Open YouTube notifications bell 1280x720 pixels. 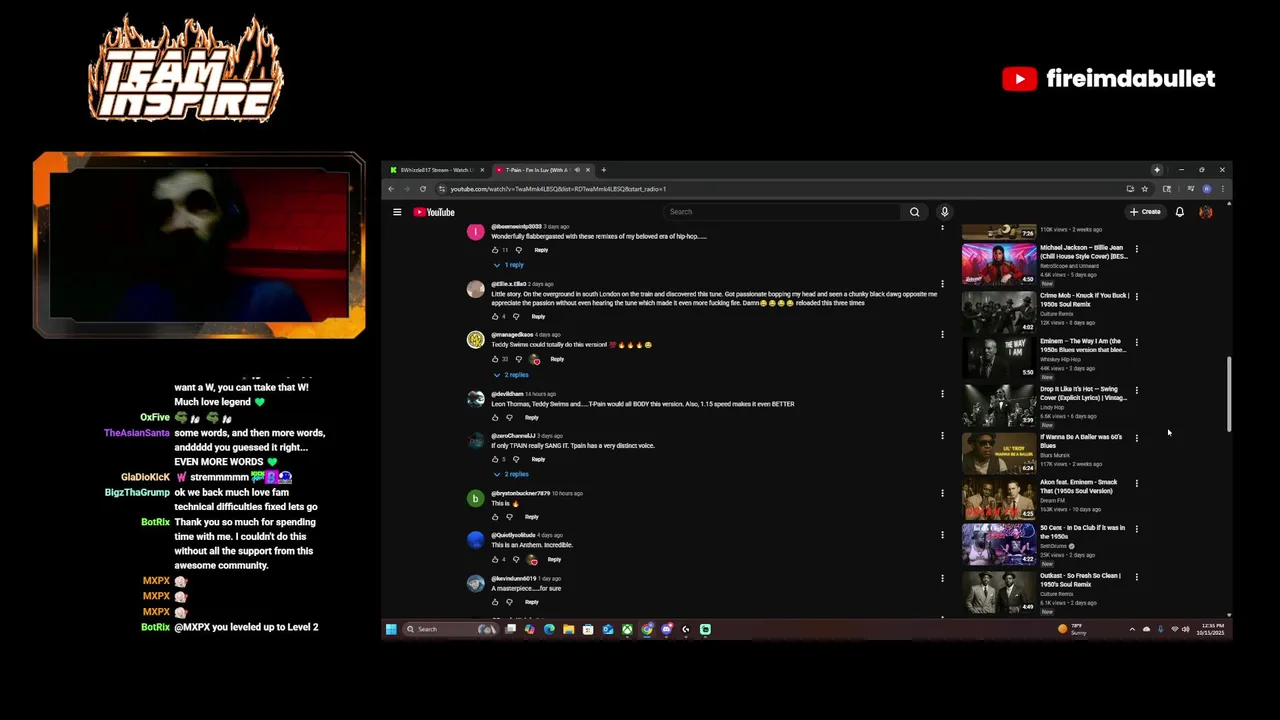coord(1180,212)
